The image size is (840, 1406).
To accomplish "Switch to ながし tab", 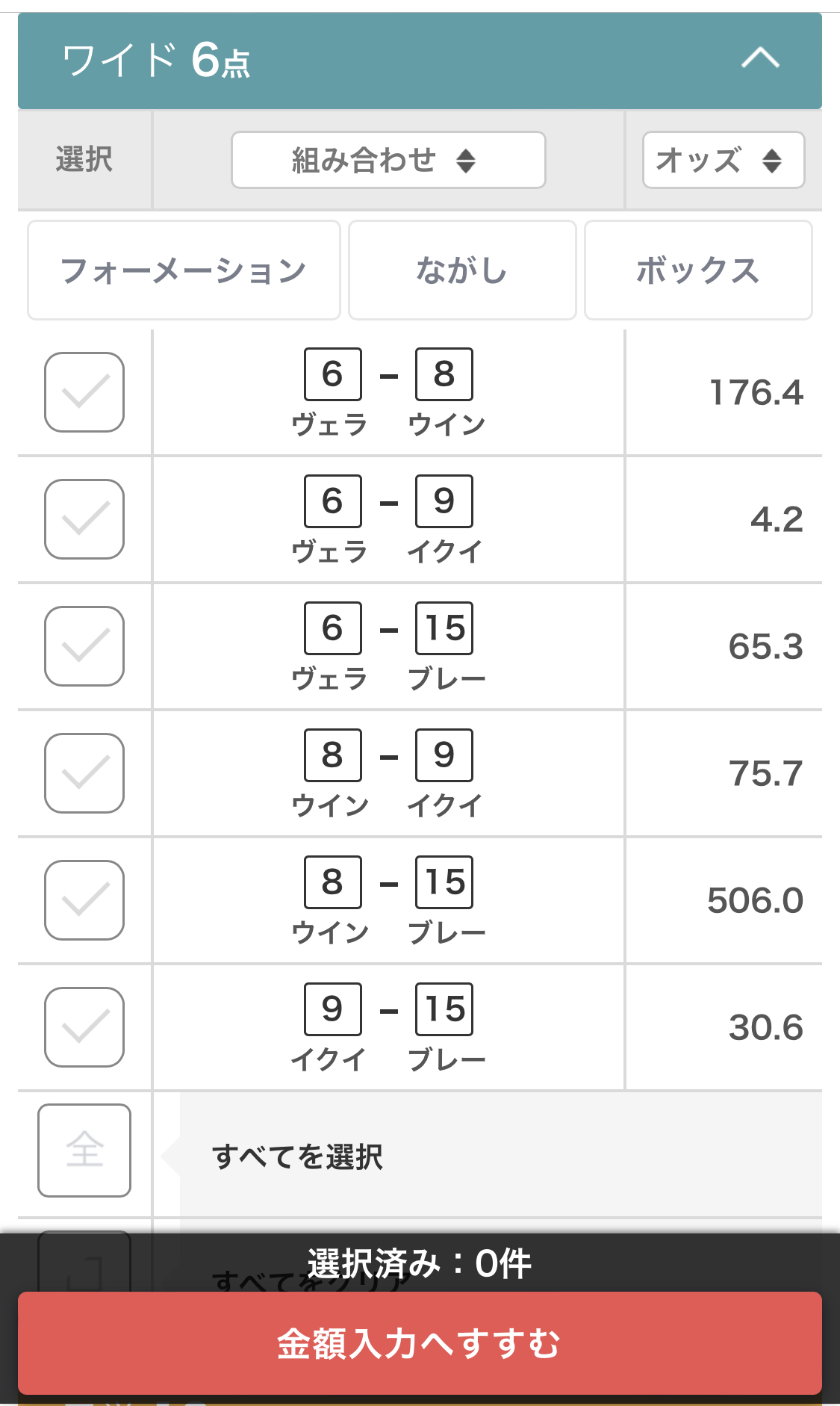I will pyautogui.click(x=462, y=270).
